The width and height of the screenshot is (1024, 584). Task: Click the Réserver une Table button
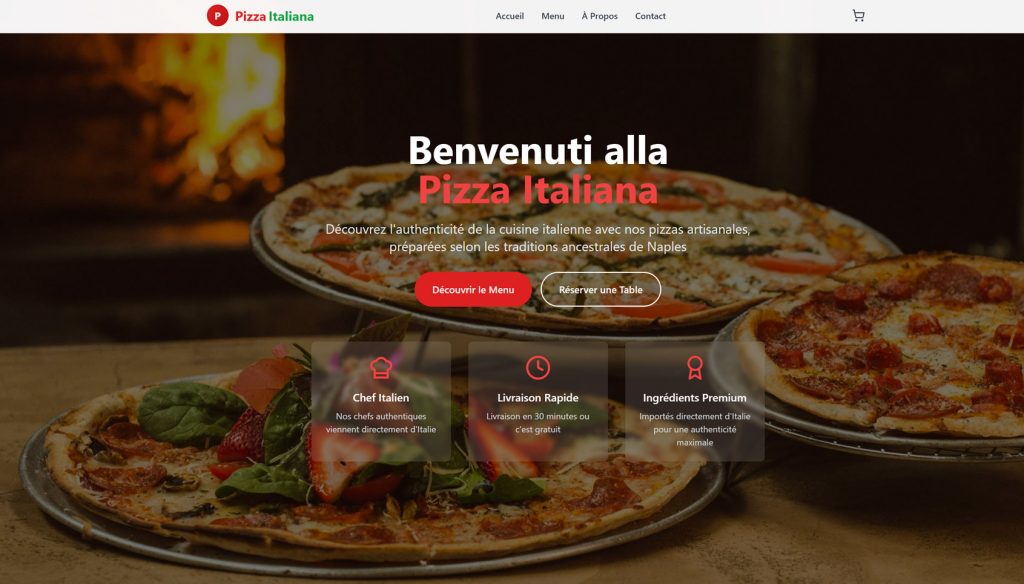point(601,289)
